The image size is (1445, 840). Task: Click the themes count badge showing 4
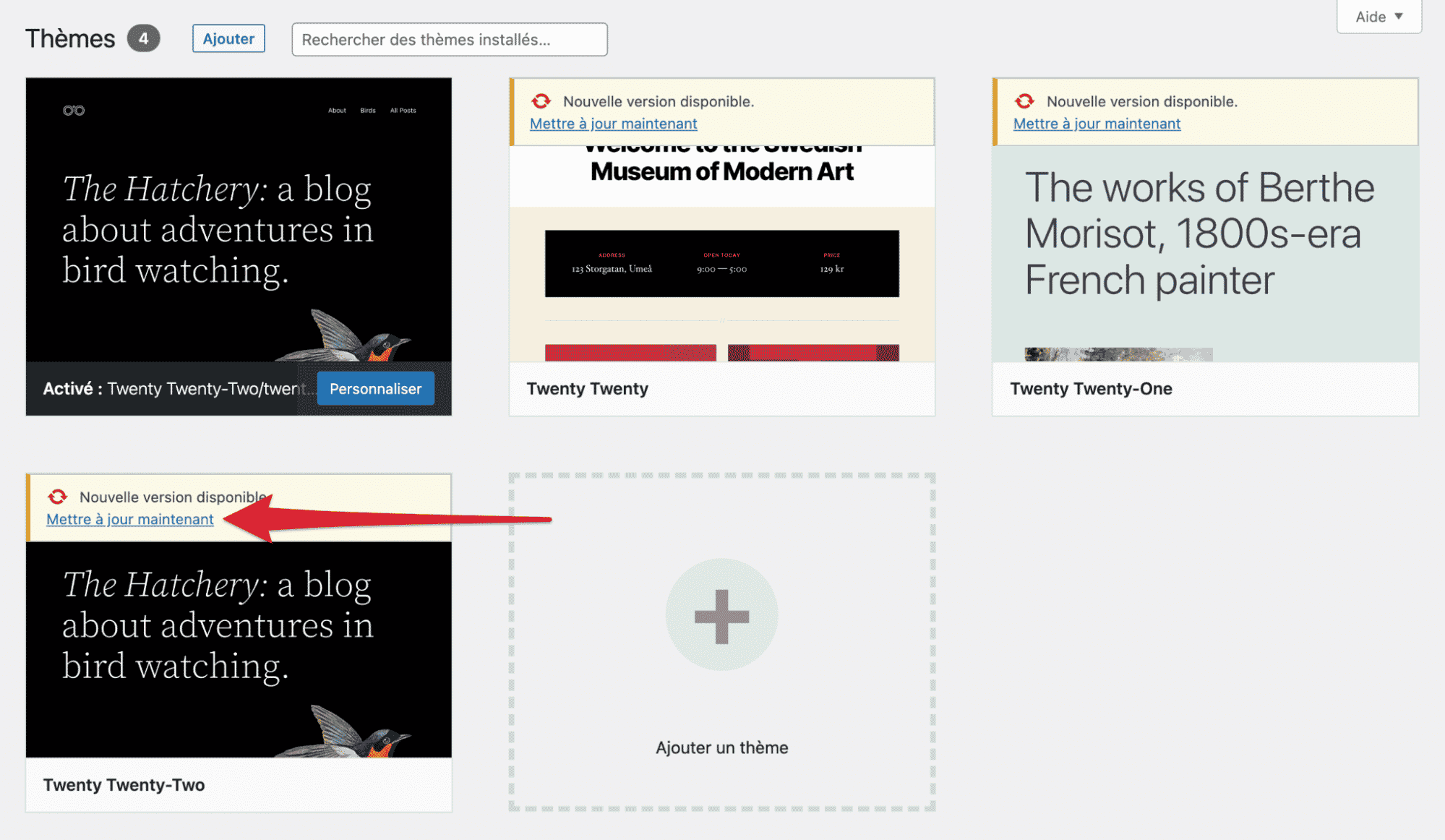pyautogui.click(x=143, y=38)
